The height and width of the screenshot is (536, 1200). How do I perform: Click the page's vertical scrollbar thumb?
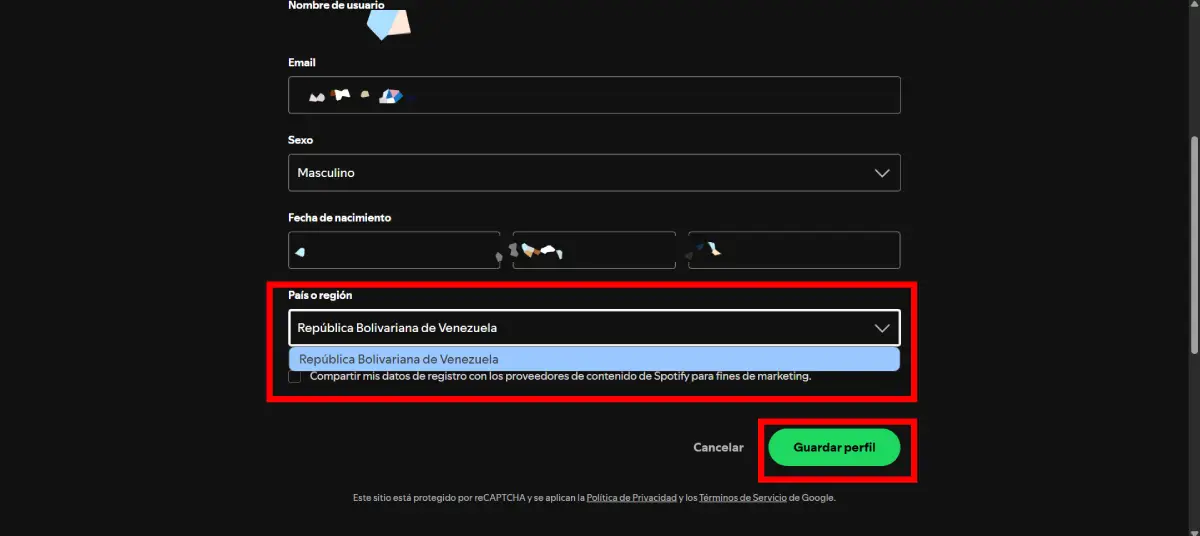[x=1193, y=245]
